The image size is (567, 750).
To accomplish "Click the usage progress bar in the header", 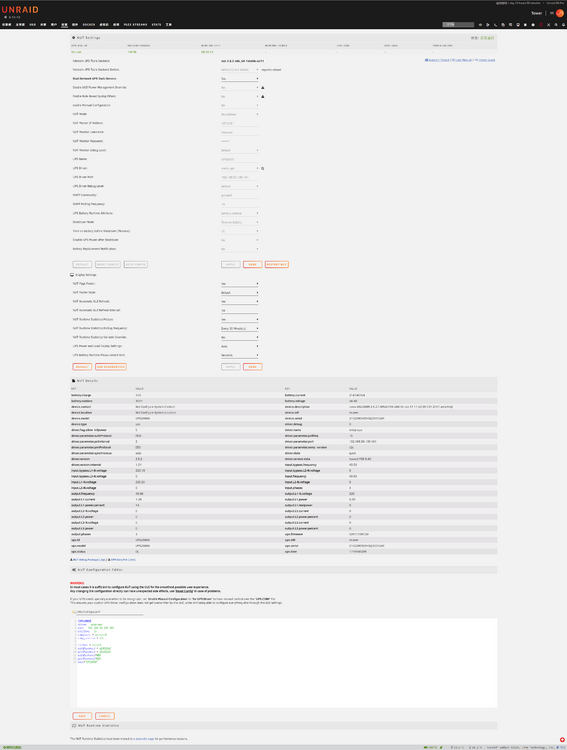I will pyautogui.click(x=458, y=24).
